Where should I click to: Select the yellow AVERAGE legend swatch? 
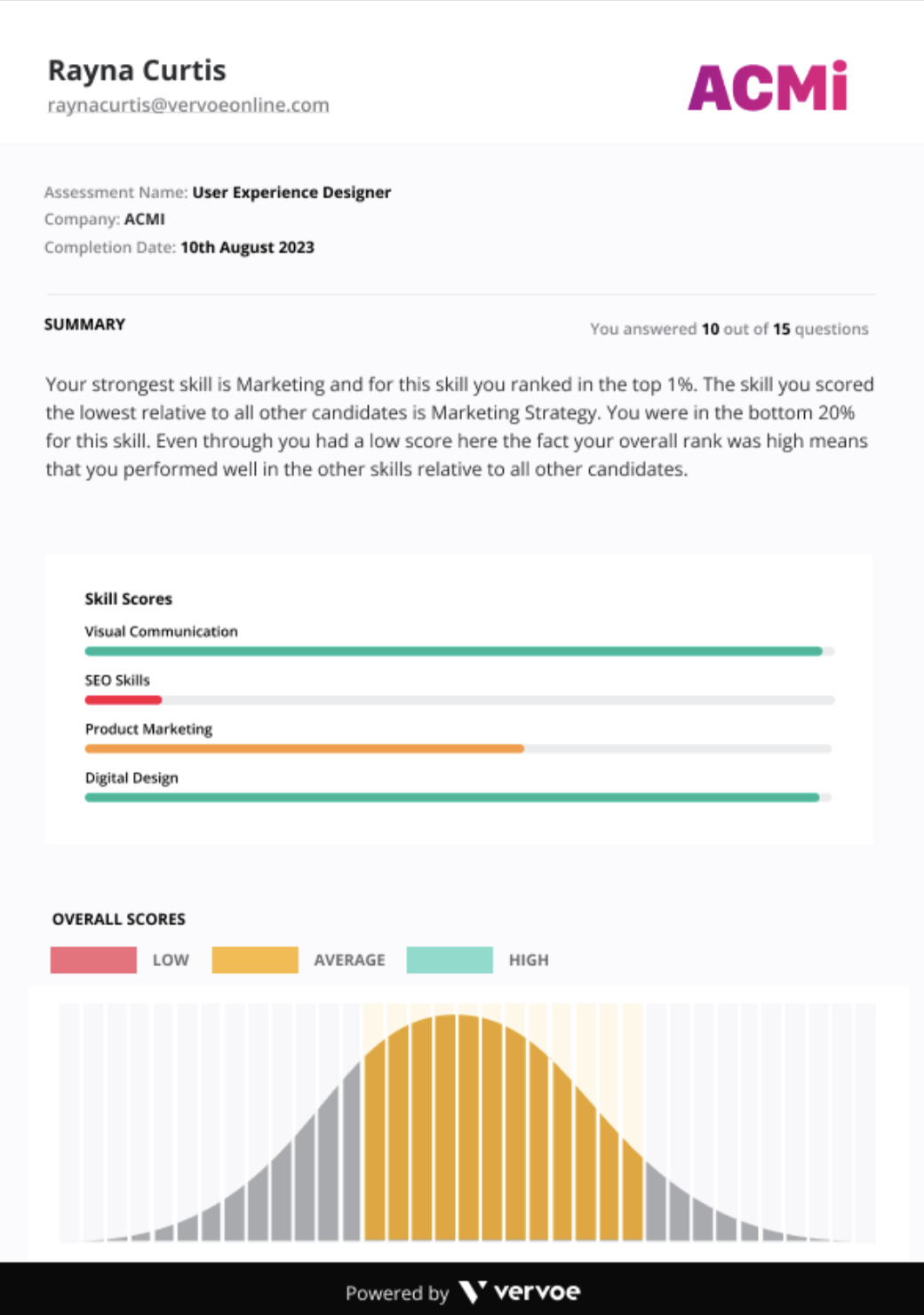click(x=255, y=960)
